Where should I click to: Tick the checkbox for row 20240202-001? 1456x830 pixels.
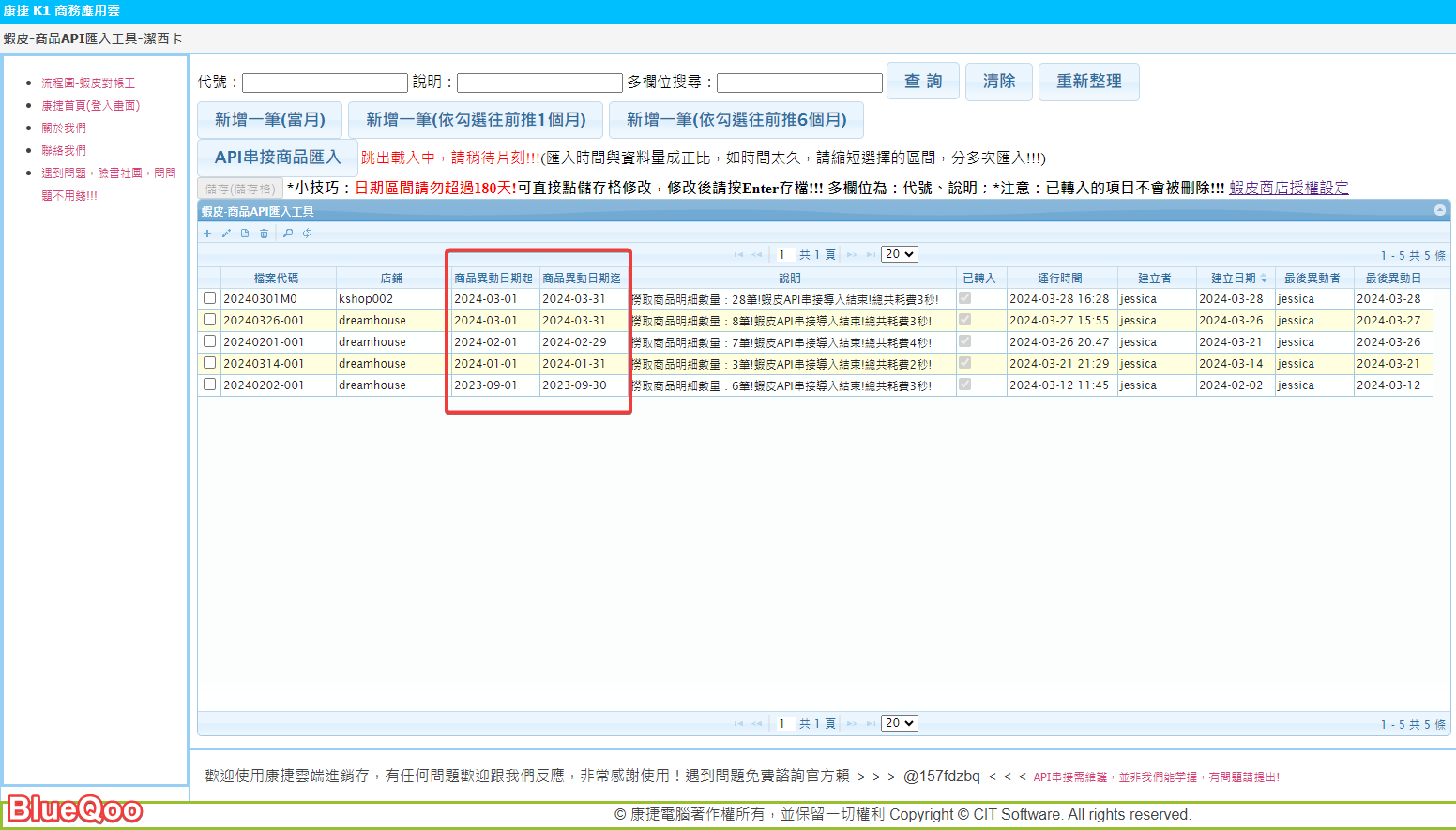[x=210, y=385]
